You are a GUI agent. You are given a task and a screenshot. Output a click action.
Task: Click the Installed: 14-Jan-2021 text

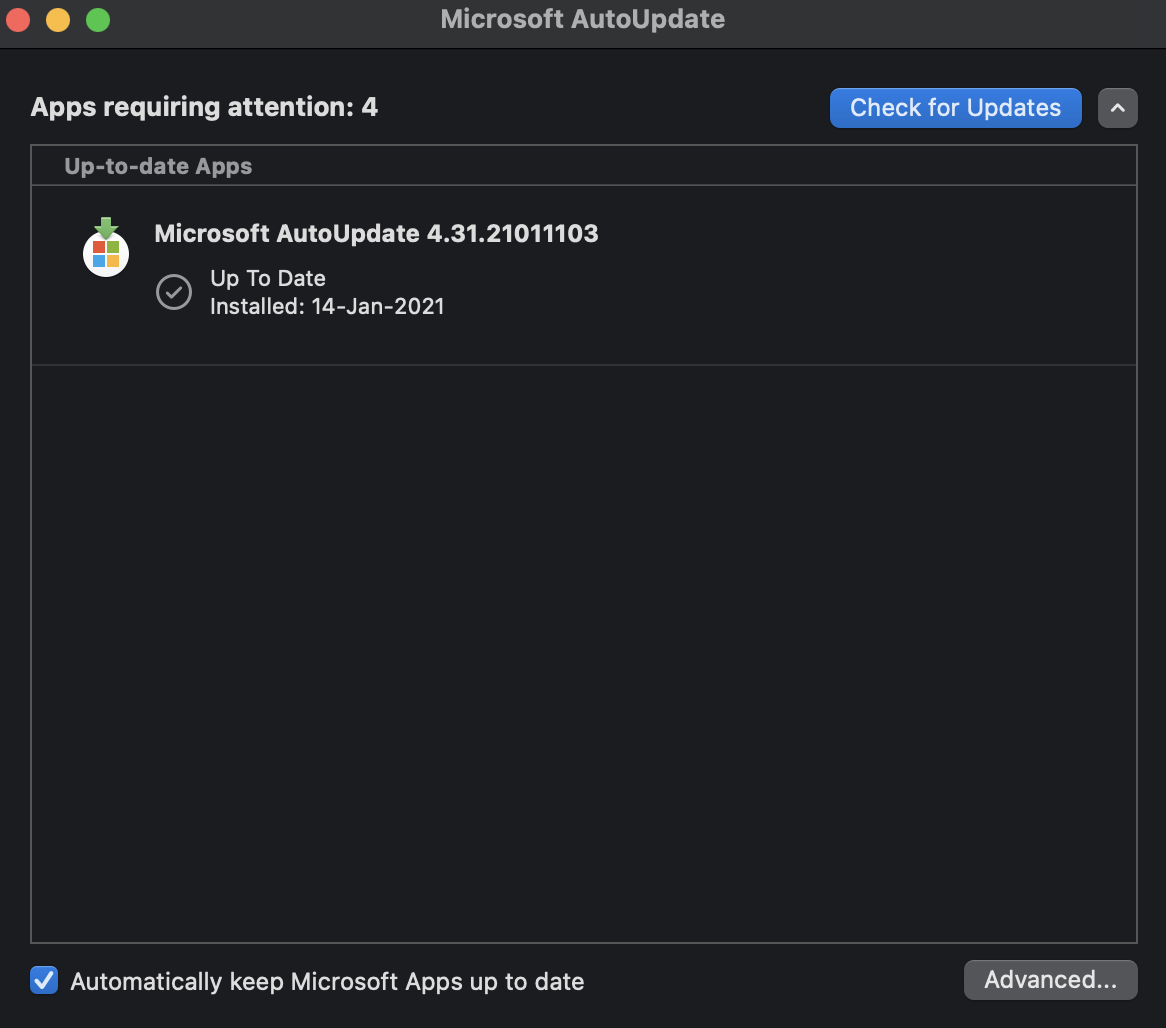pyautogui.click(x=327, y=306)
